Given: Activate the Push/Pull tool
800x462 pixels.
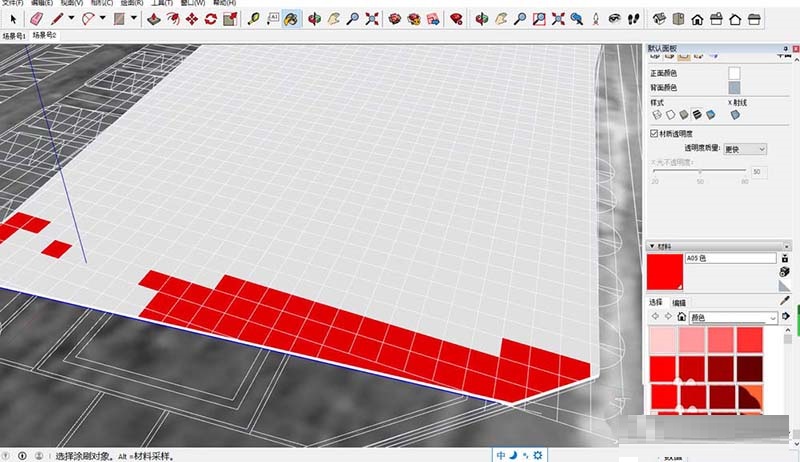Looking at the screenshot, I should 154,19.
